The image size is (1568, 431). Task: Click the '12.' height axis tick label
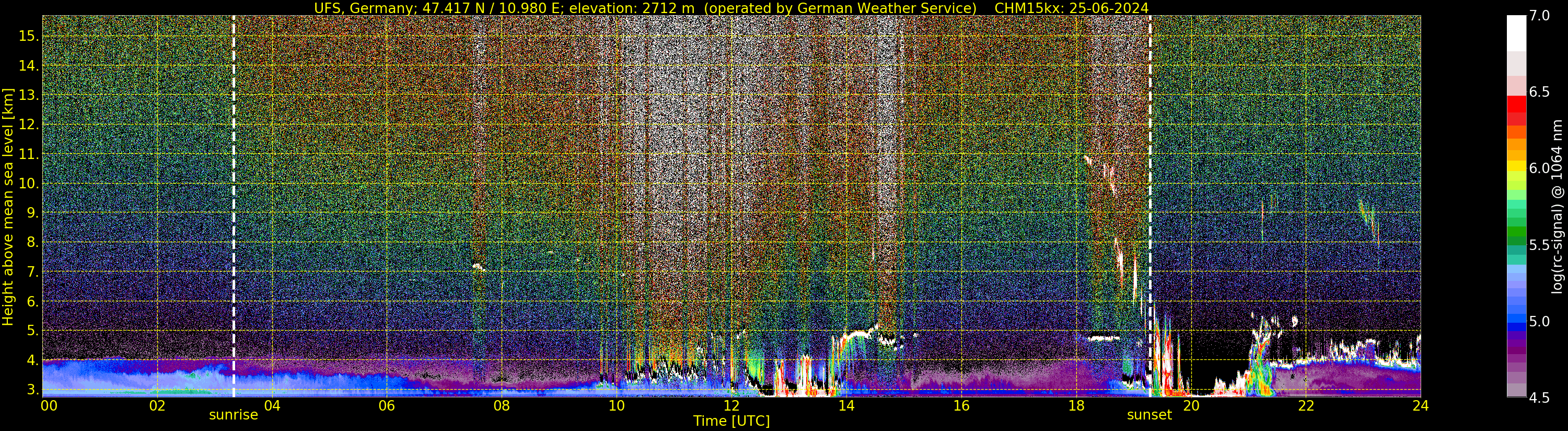pyautogui.click(x=29, y=125)
